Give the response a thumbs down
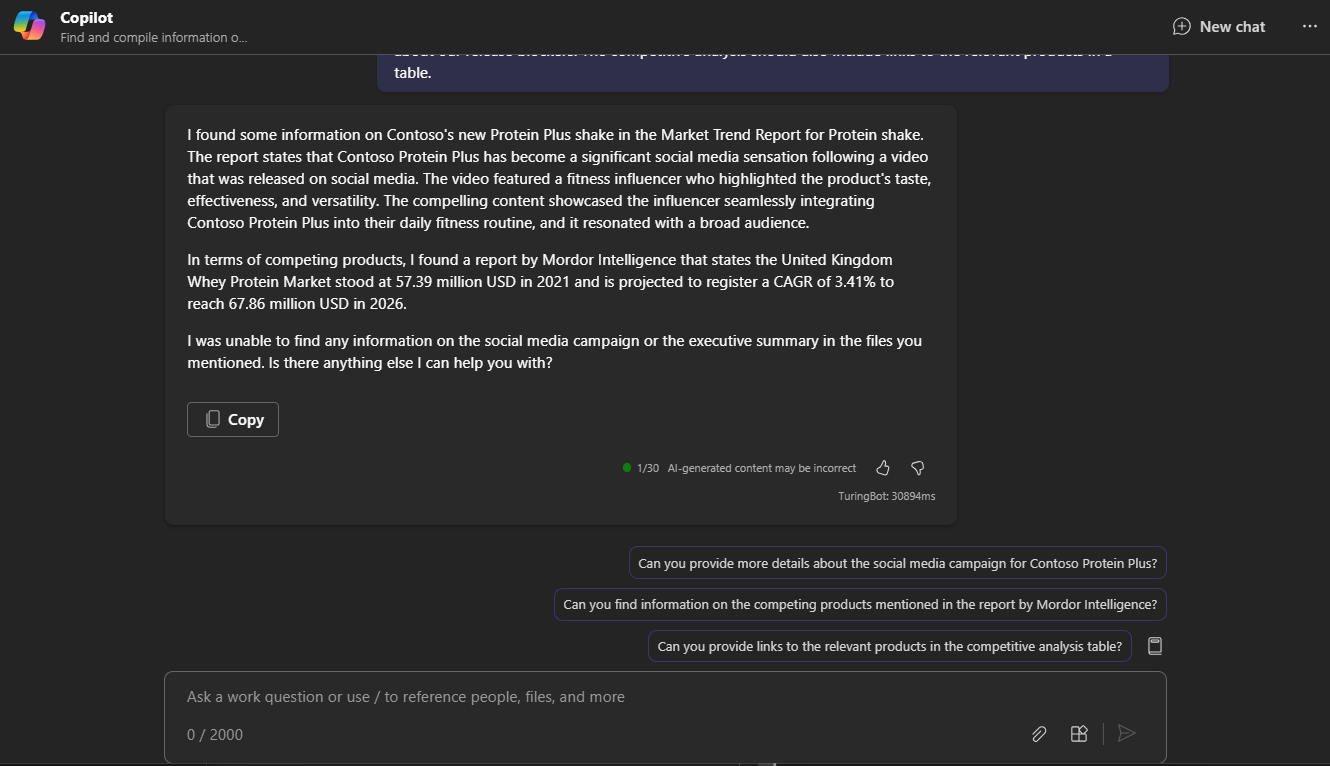The image size is (1330, 766). (917, 467)
